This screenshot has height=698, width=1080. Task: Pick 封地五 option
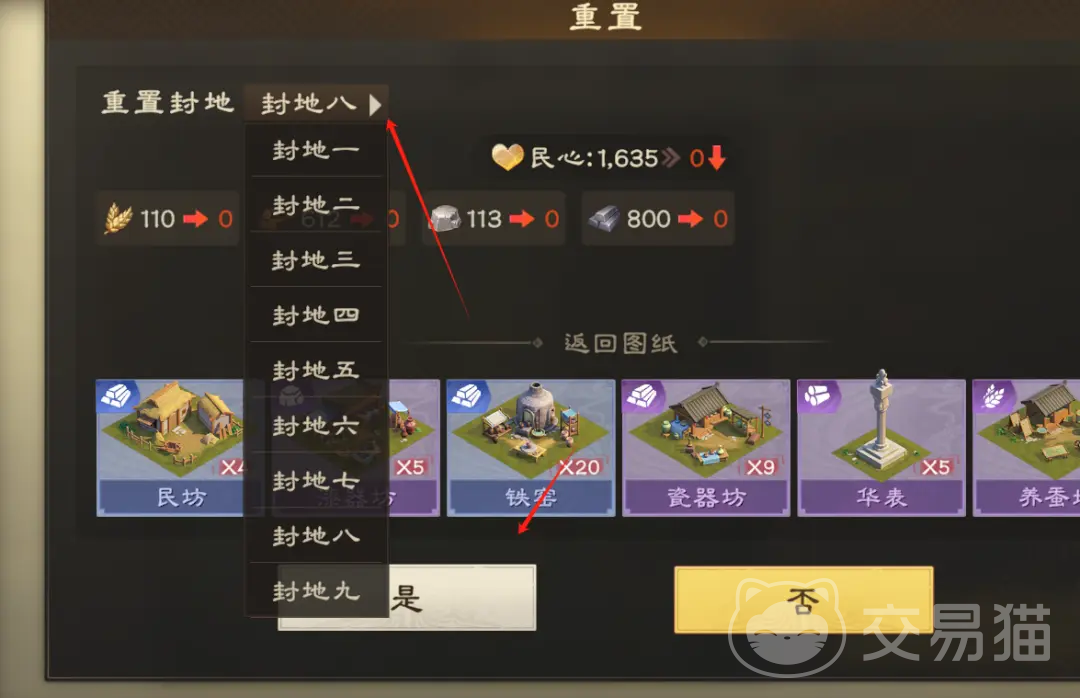click(316, 370)
